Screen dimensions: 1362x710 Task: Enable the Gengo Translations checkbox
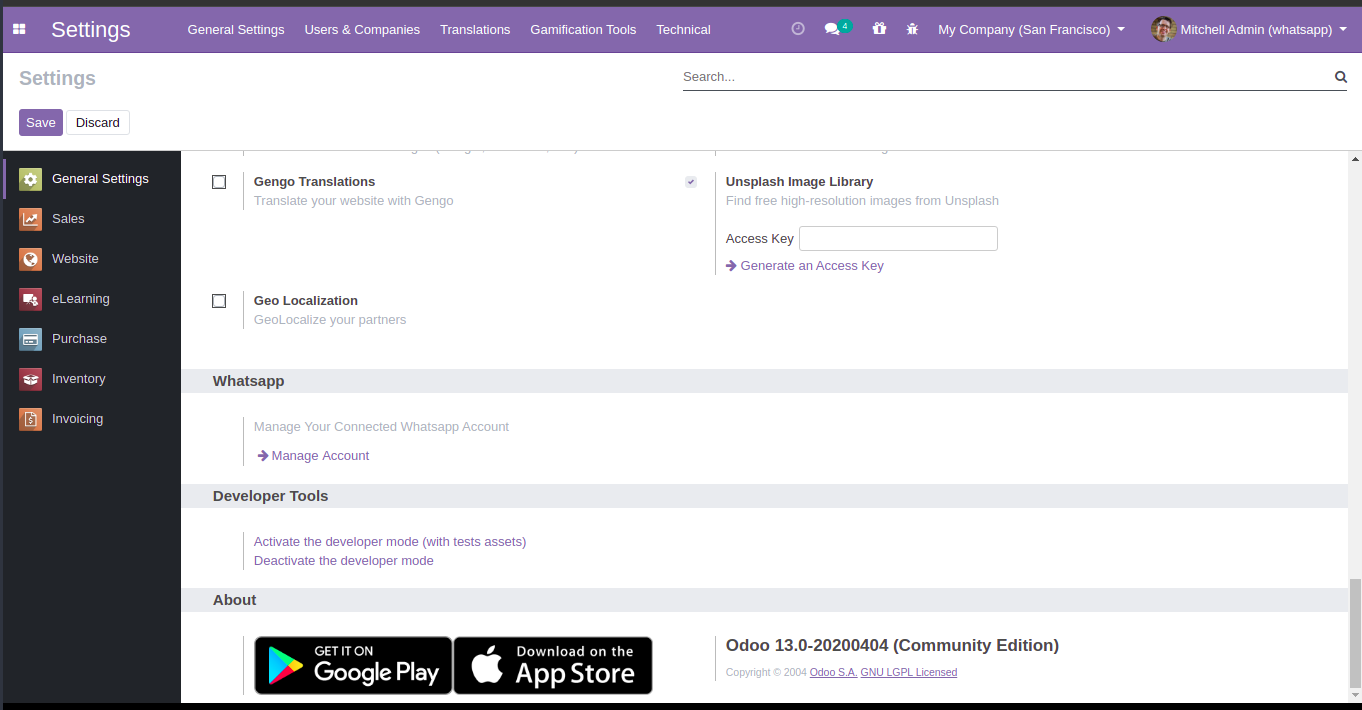pyautogui.click(x=219, y=182)
